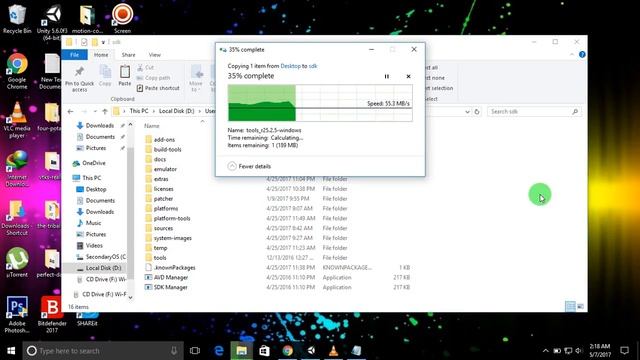This screenshot has width=640, height=360.
Task: Open Explorer help question mark icon
Action: (x=582, y=54)
